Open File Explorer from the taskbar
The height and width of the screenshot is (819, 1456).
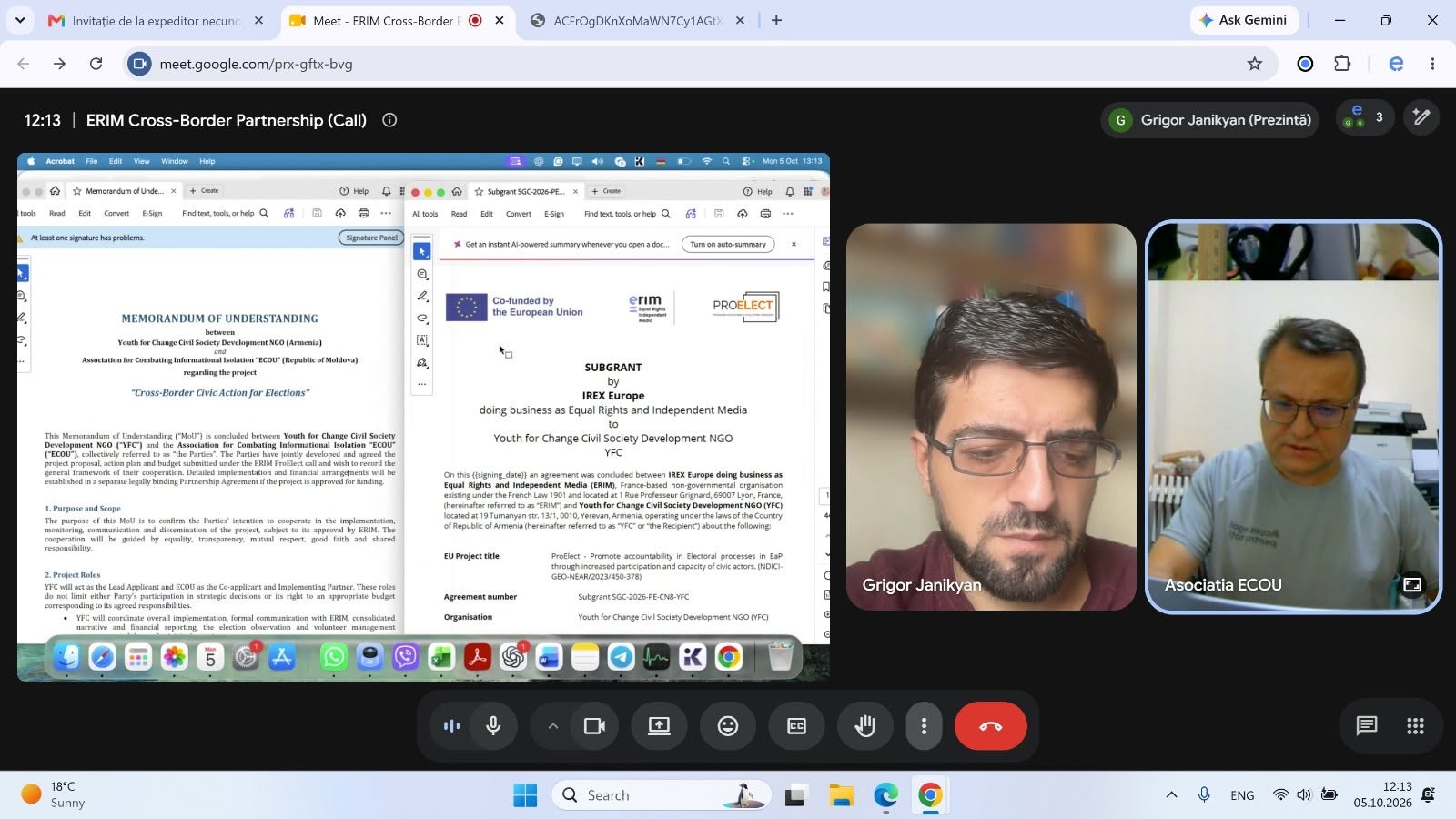[841, 795]
